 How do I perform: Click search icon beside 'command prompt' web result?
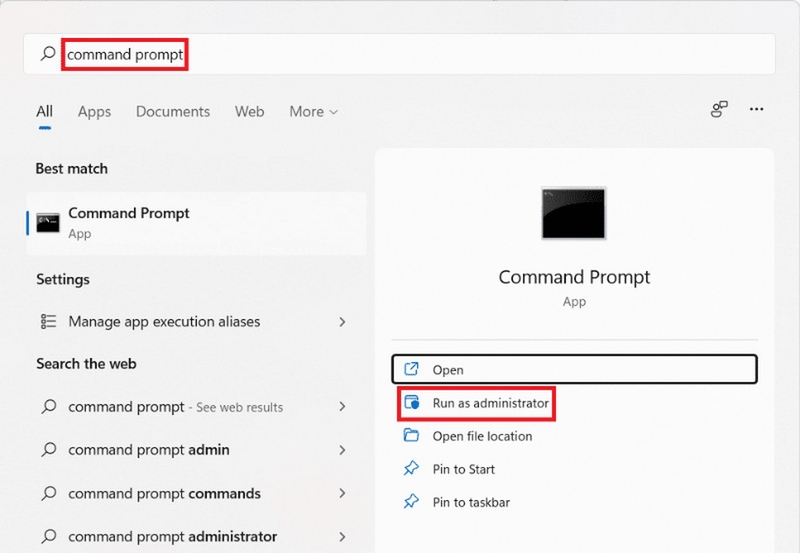point(49,407)
